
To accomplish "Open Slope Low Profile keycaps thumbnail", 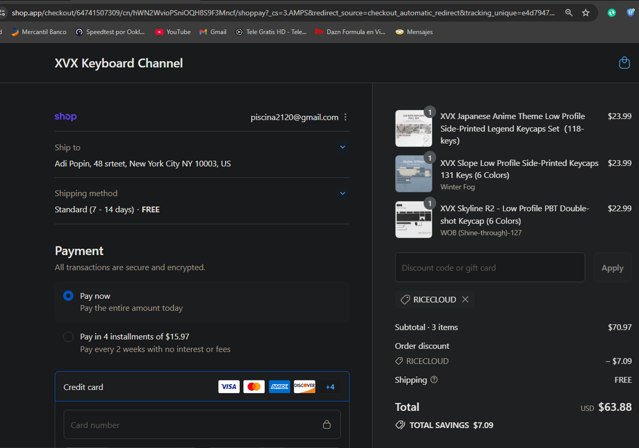I will click(x=413, y=174).
